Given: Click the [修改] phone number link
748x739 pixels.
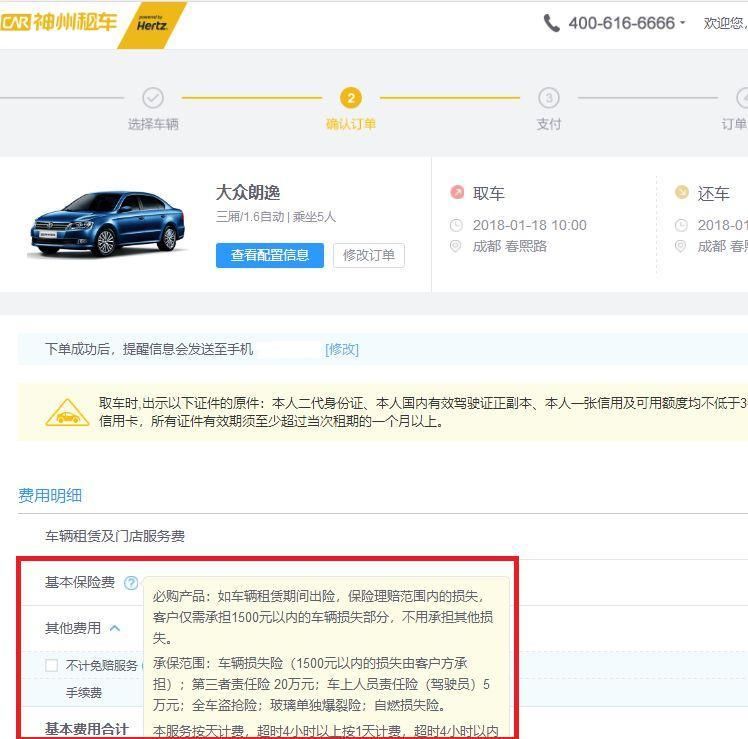Looking at the screenshot, I should click(342, 349).
